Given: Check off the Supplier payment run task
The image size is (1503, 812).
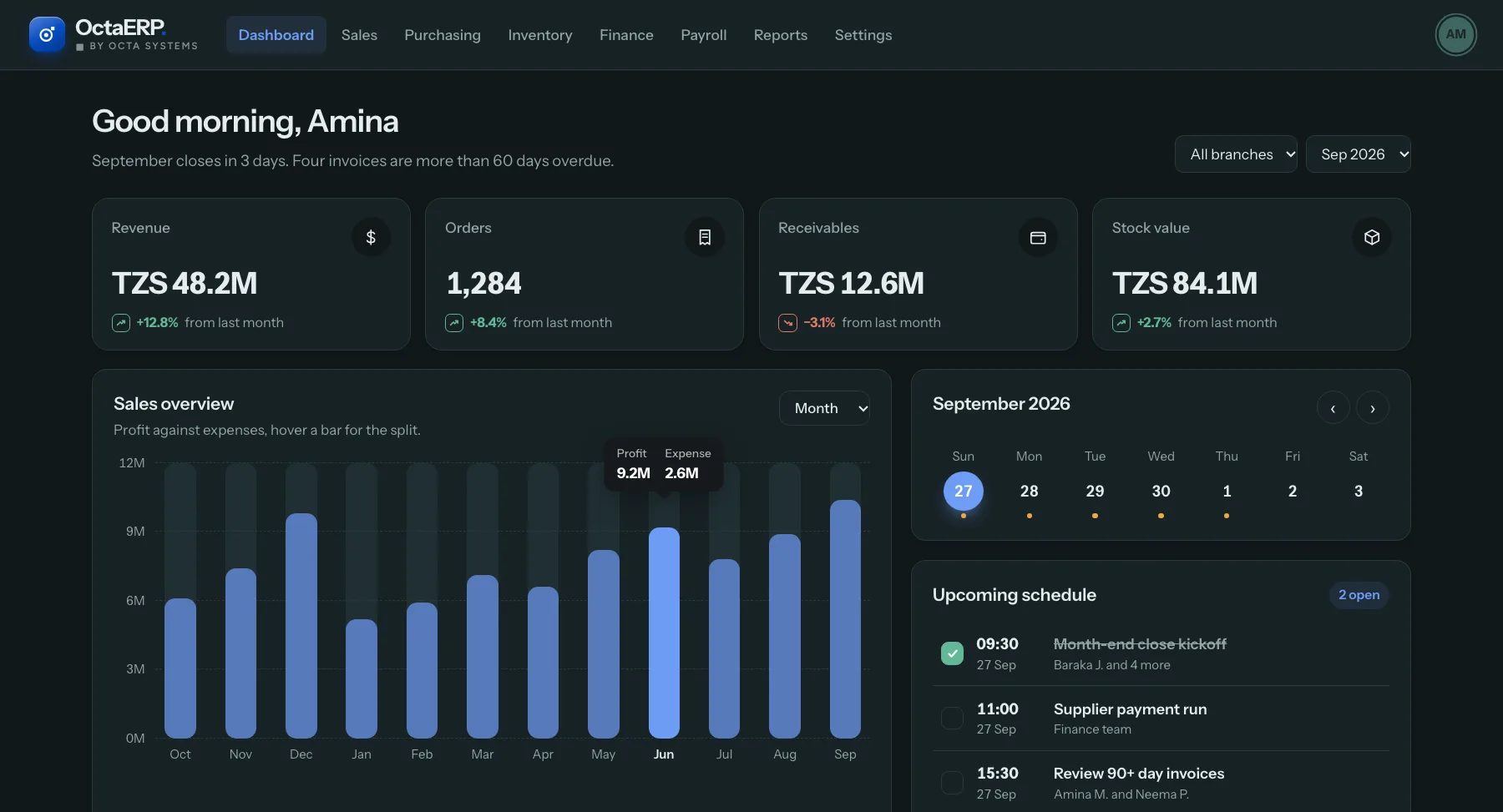Looking at the screenshot, I should 952,718.
